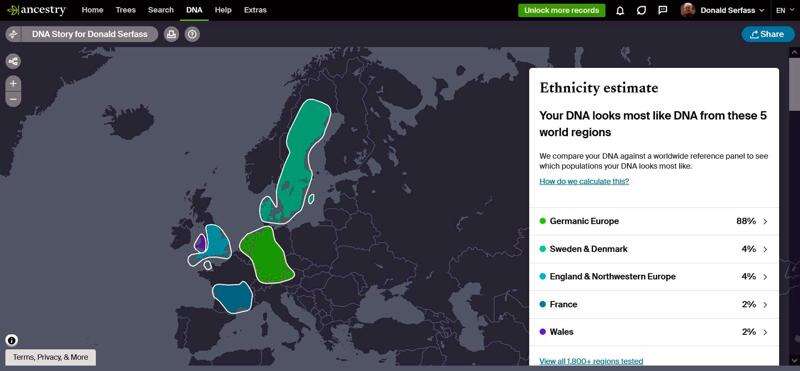Screen dimensions: 800x371
Task: Click the map info icon
Action: 12,340
